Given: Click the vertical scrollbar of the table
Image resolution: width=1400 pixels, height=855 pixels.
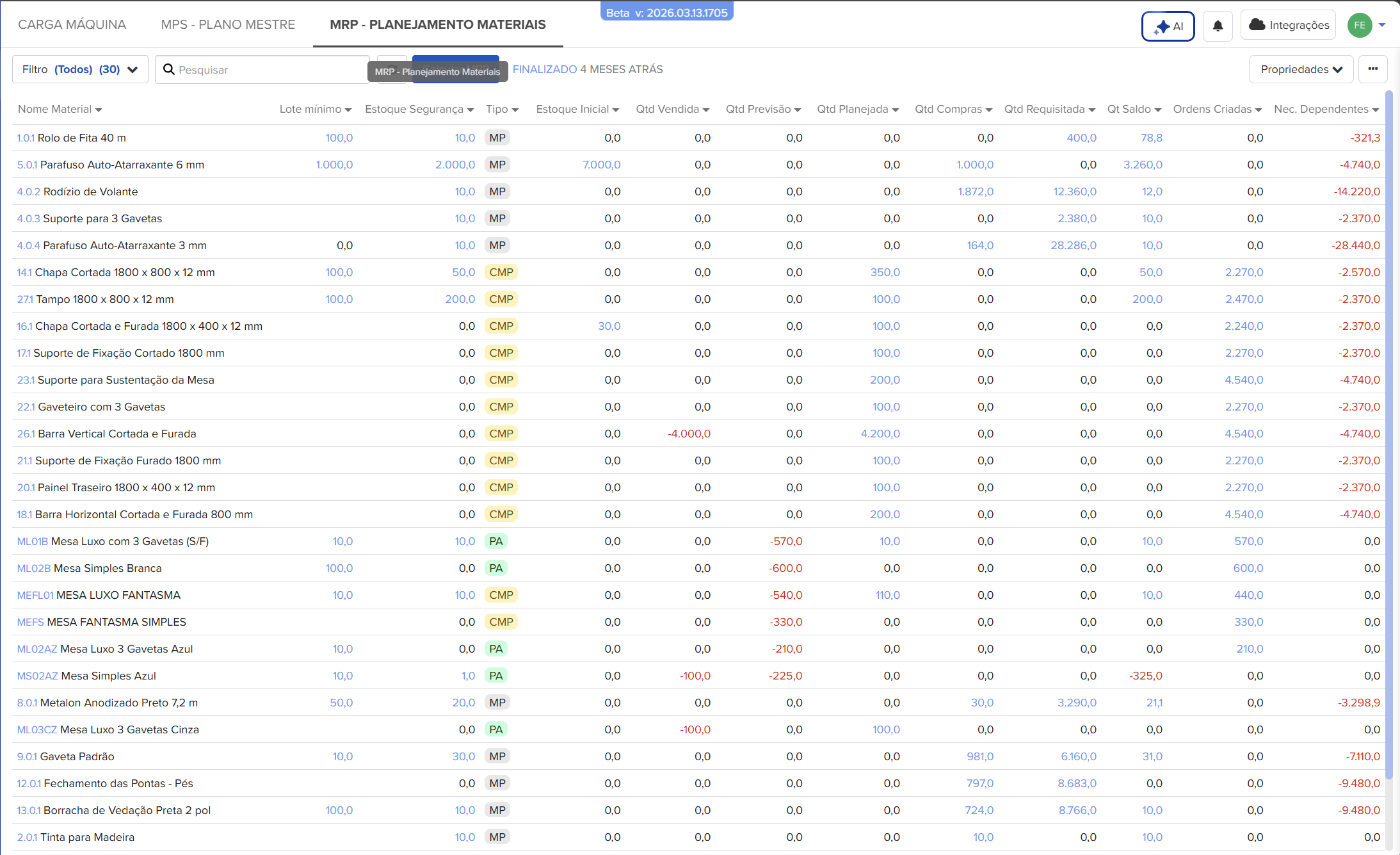Looking at the screenshot, I should 1388,436.
